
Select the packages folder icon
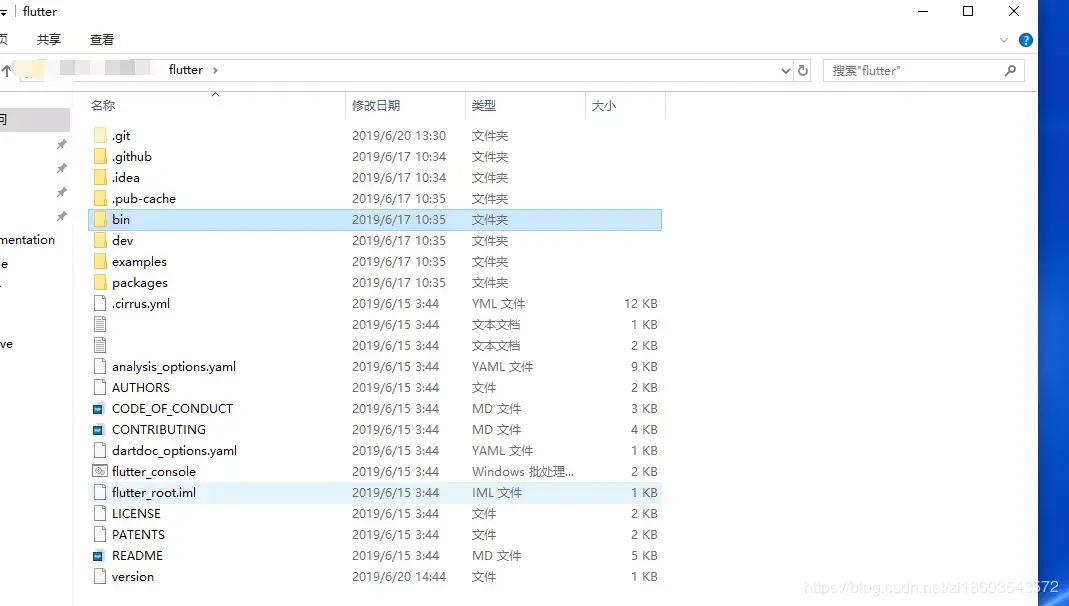tap(100, 283)
